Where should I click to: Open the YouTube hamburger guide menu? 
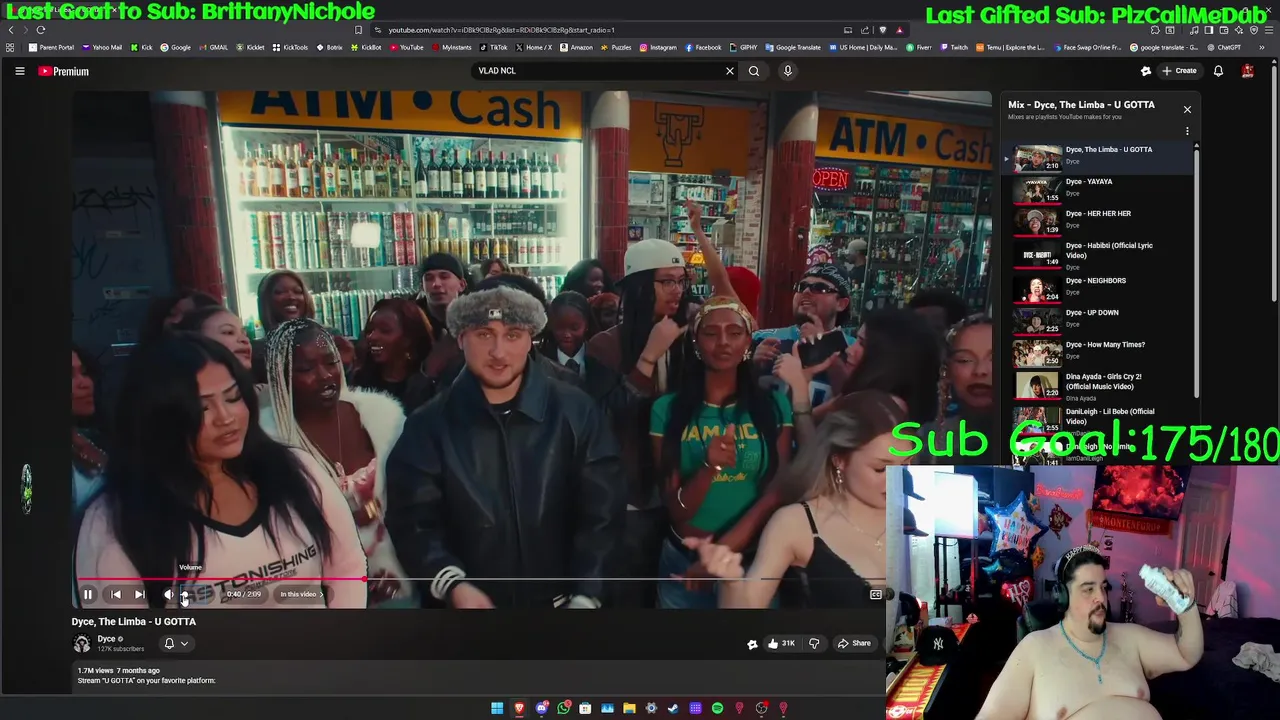pyautogui.click(x=19, y=71)
